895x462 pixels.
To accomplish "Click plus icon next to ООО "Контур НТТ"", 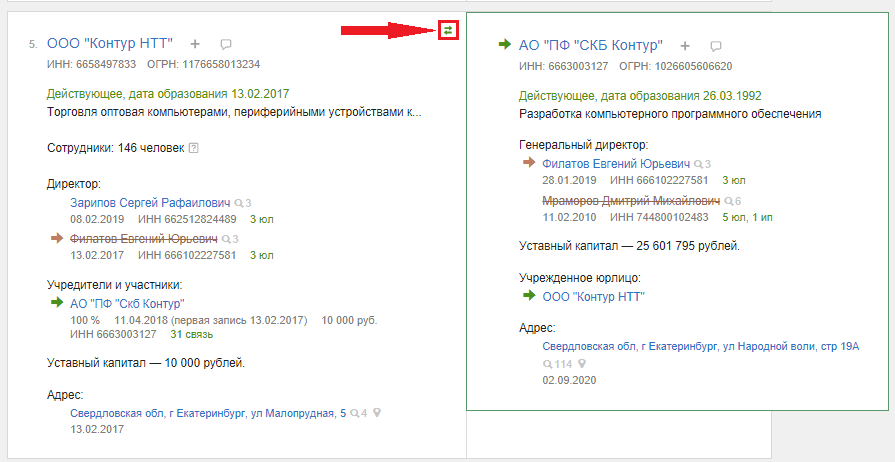I will pyautogui.click(x=195, y=44).
